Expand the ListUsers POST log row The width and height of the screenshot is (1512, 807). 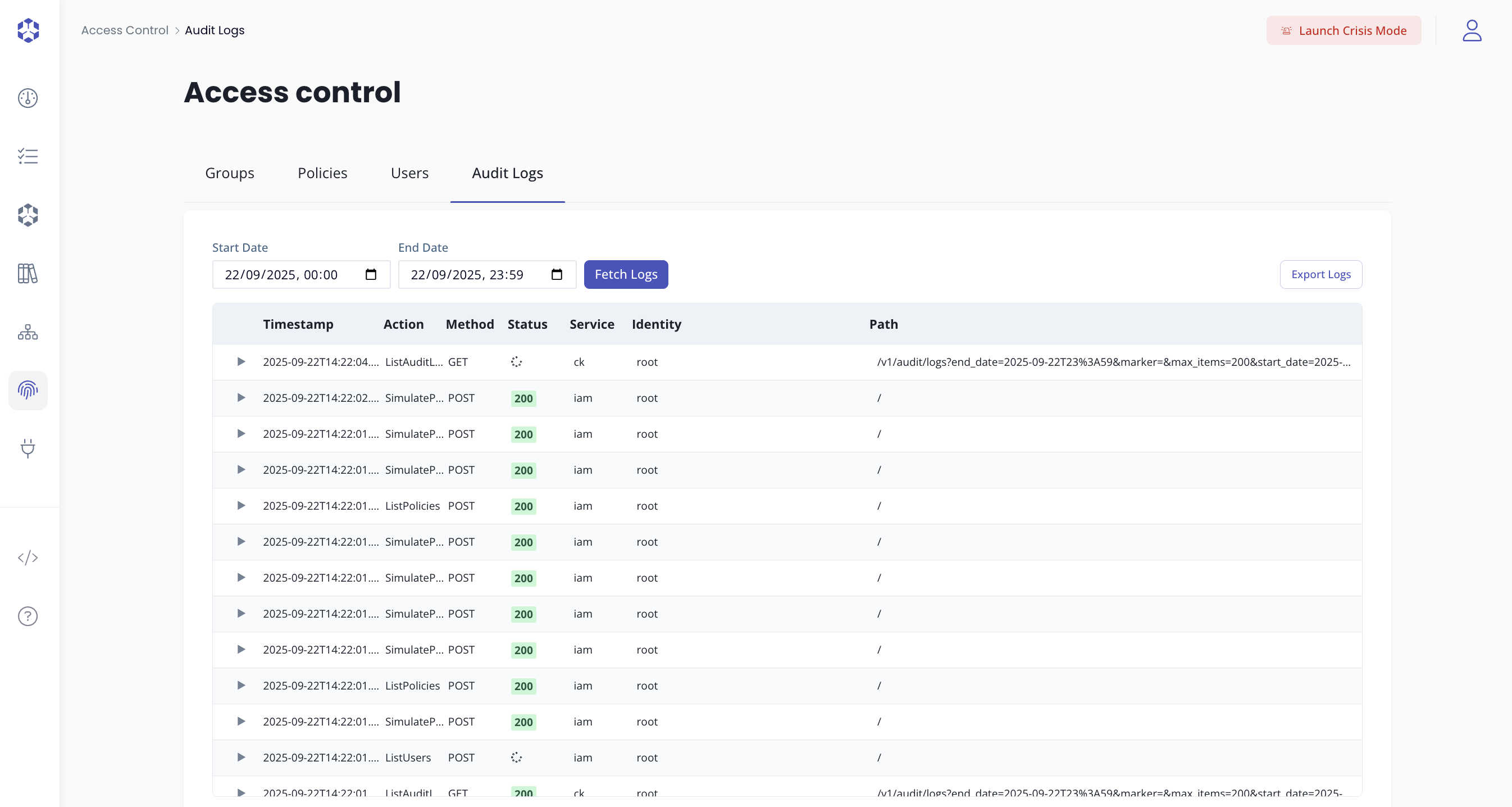[240, 758]
